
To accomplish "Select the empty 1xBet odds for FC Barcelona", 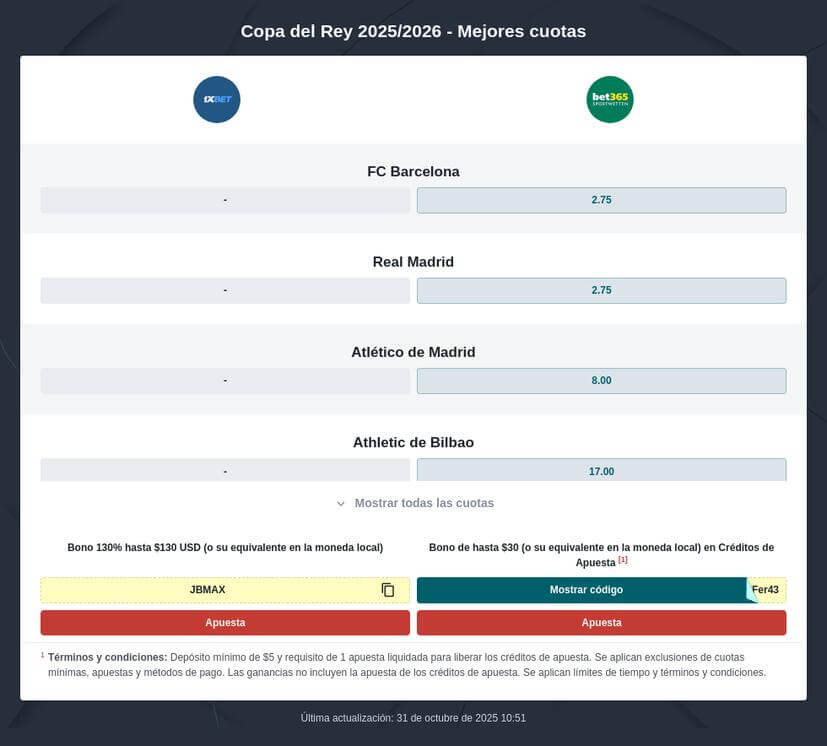I will pos(225,199).
